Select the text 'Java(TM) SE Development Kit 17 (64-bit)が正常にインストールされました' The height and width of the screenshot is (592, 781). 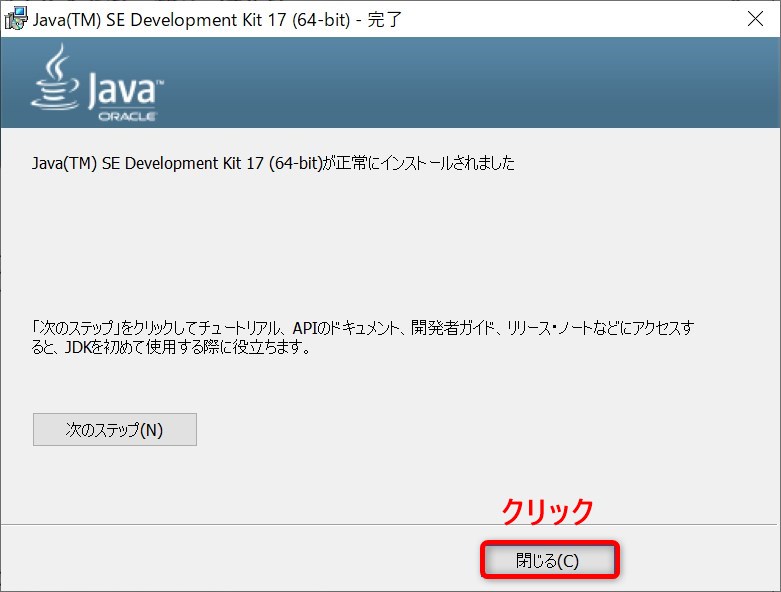(273, 163)
